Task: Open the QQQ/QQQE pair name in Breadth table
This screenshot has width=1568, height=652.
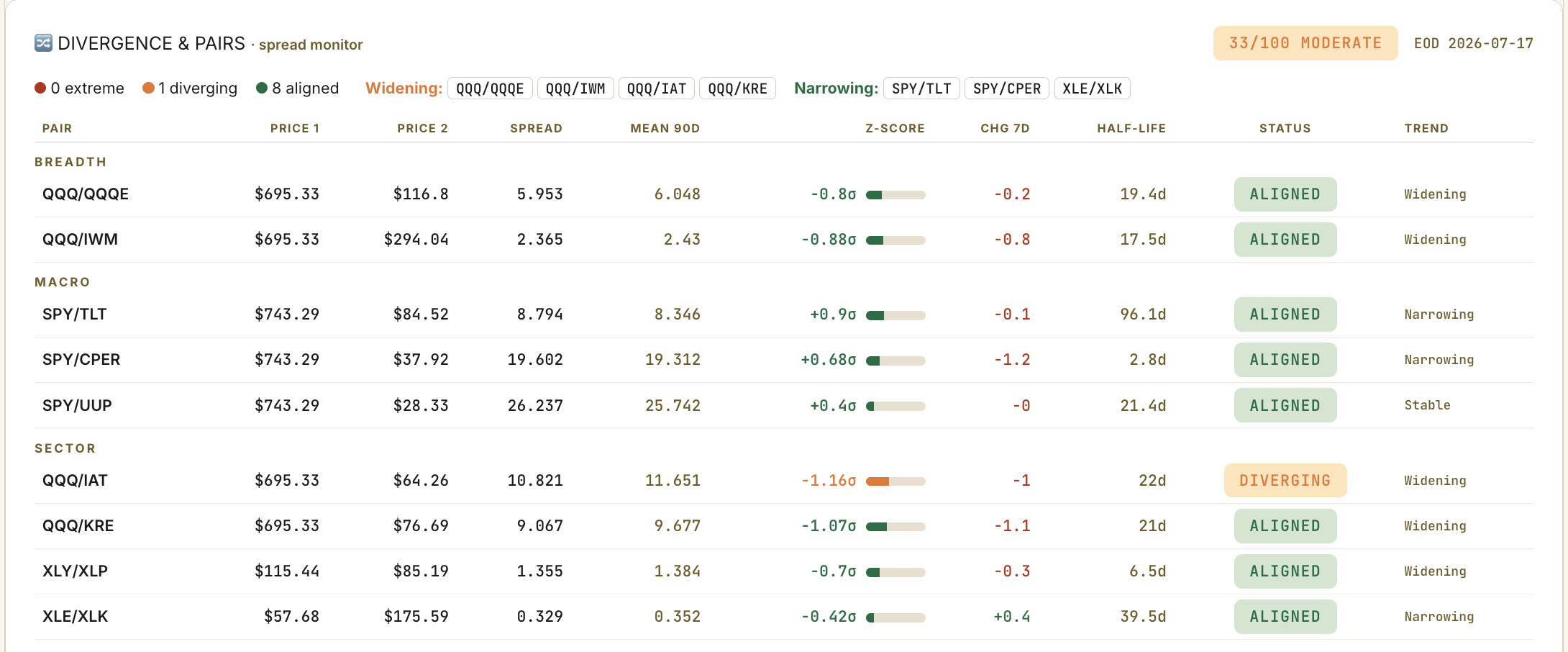Action: pos(86,194)
